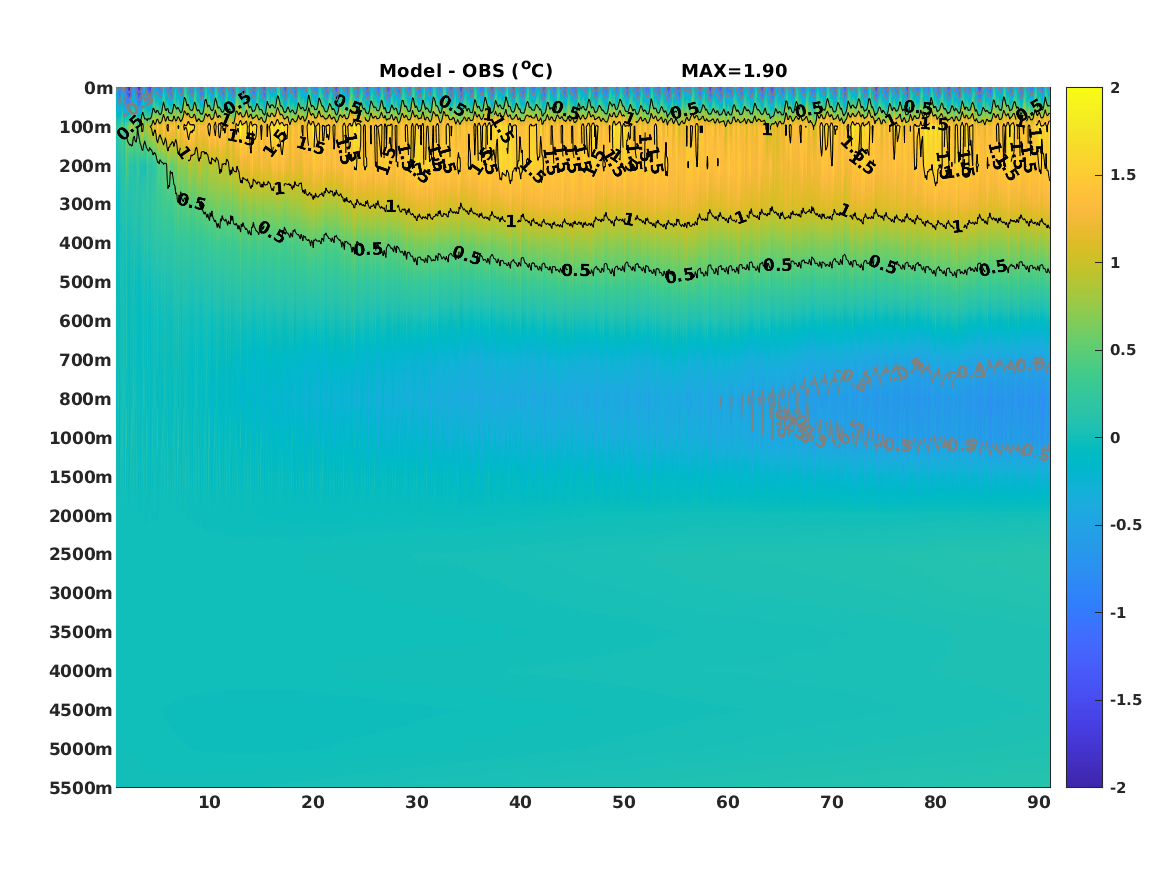Select the "0m" depth axis label
The width and height of the screenshot is (1167, 875).
pos(98,89)
